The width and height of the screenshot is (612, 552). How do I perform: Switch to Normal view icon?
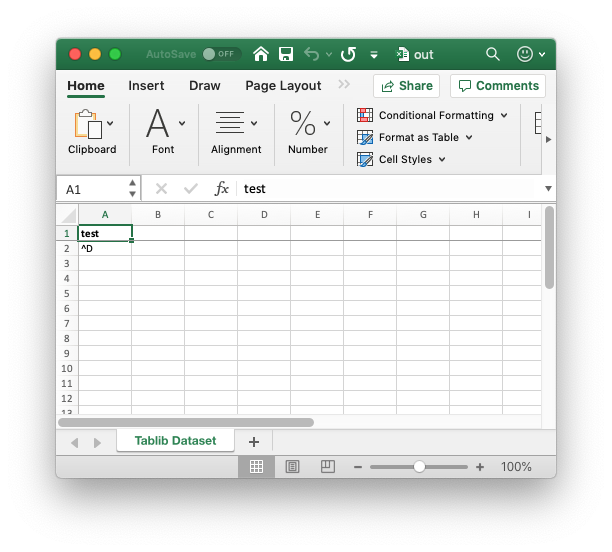click(256, 467)
